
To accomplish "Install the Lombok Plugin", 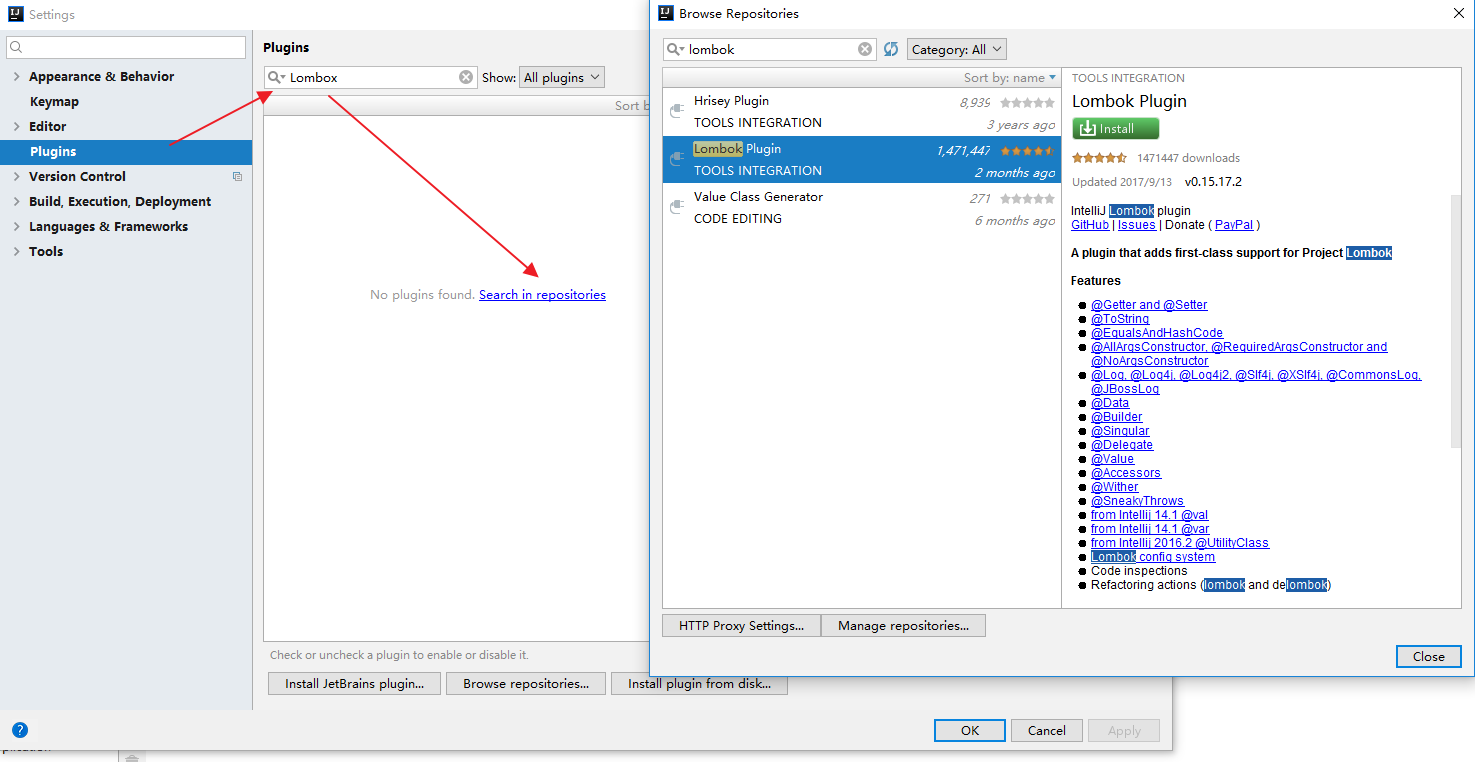I will click(x=1115, y=128).
